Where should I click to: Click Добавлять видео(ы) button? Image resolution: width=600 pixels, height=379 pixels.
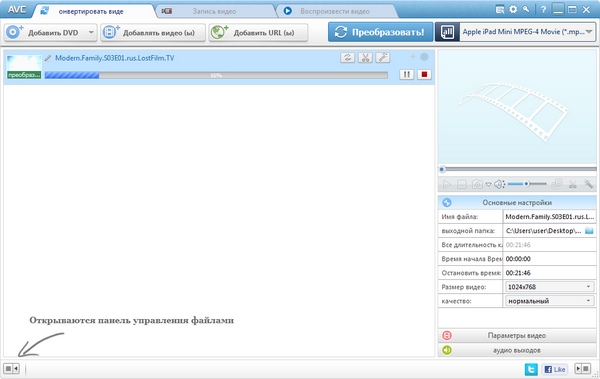point(153,33)
